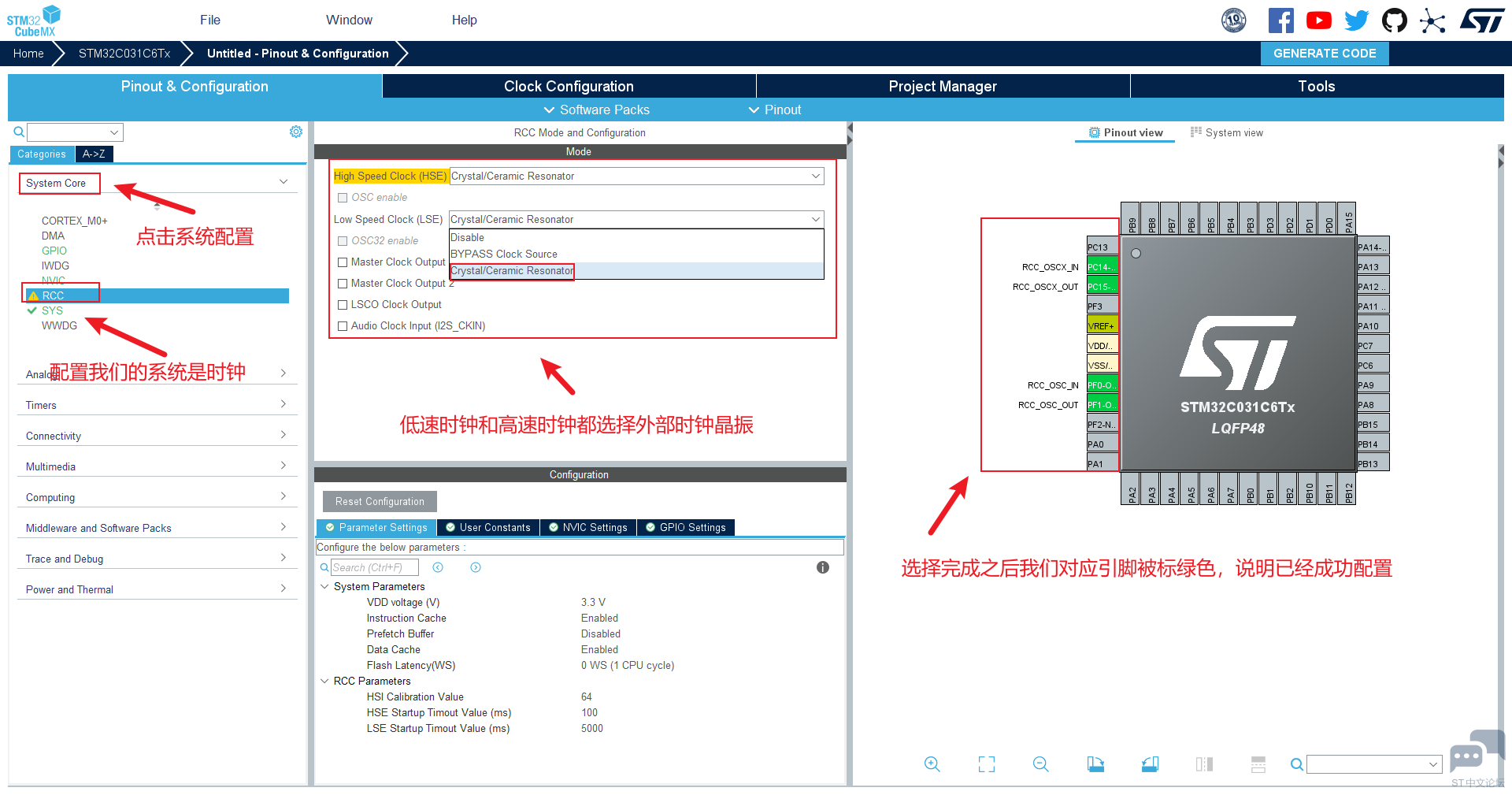Click the parameter search magnifier icon

point(324,567)
